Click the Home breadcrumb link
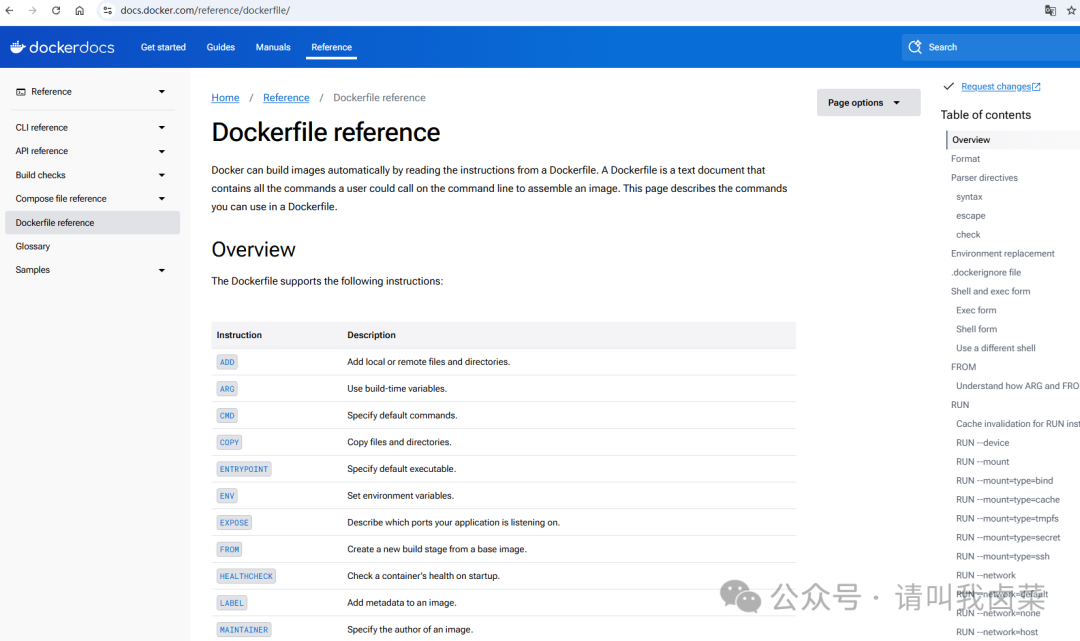The height and width of the screenshot is (641, 1080). (225, 98)
